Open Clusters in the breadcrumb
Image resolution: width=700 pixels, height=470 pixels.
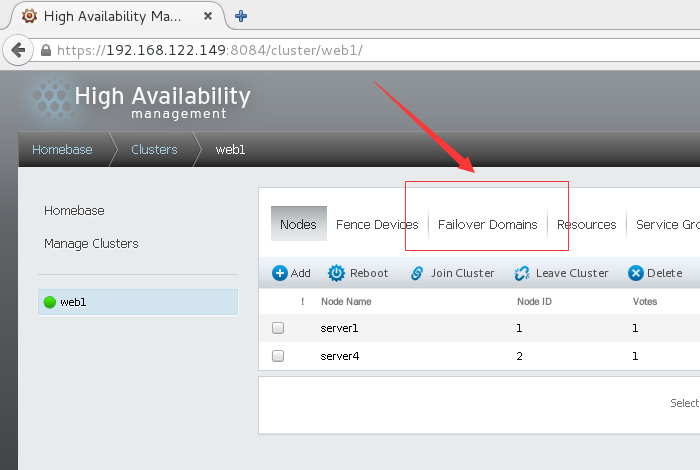click(x=154, y=150)
